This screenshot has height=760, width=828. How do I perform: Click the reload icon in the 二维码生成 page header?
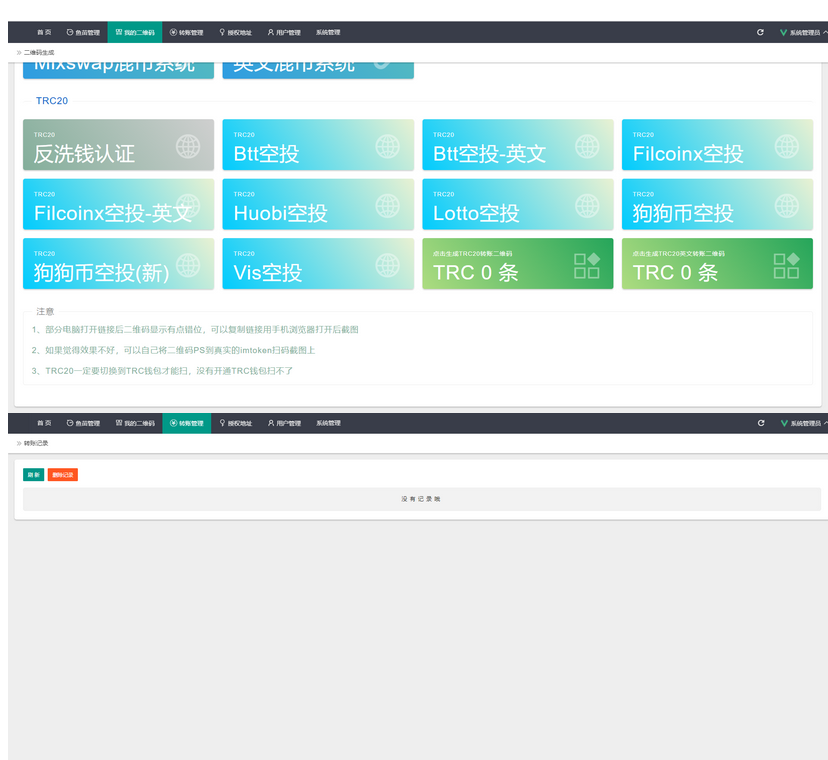[x=760, y=32]
